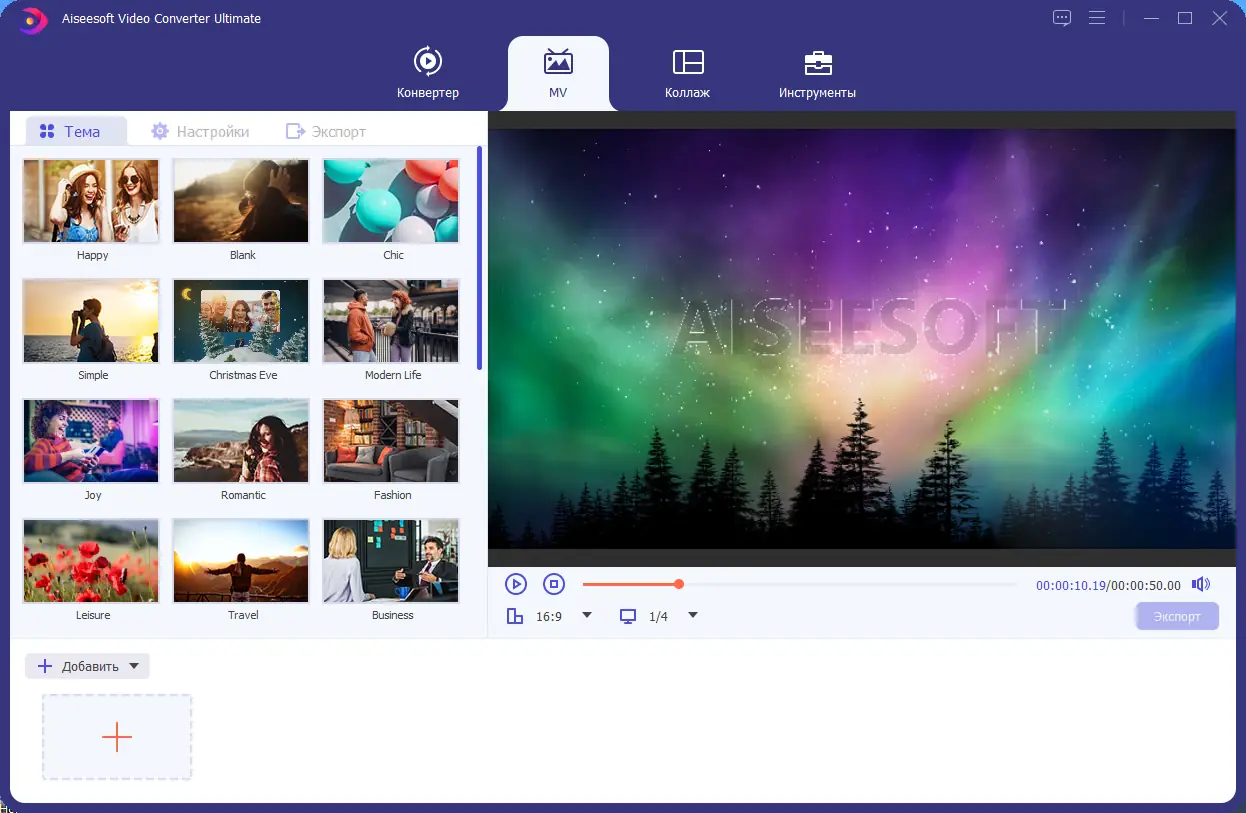This screenshot has width=1246, height=813.
Task: Click the plus icon in Добавить button
Action: click(45, 666)
